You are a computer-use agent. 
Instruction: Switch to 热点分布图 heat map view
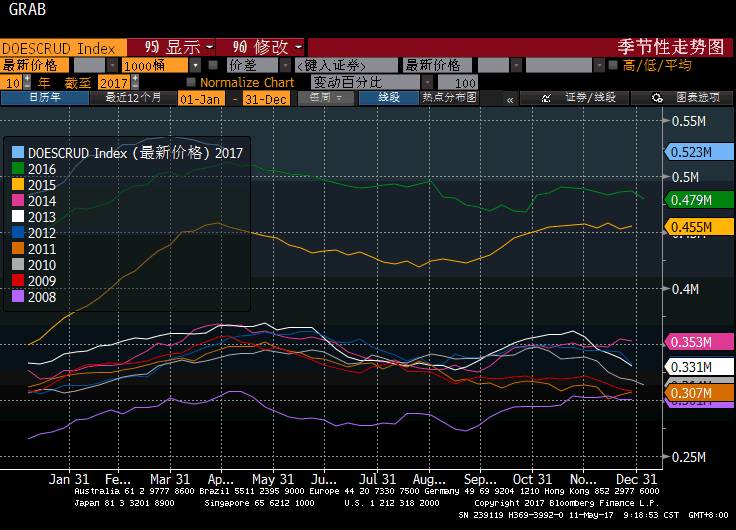[x=449, y=98]
